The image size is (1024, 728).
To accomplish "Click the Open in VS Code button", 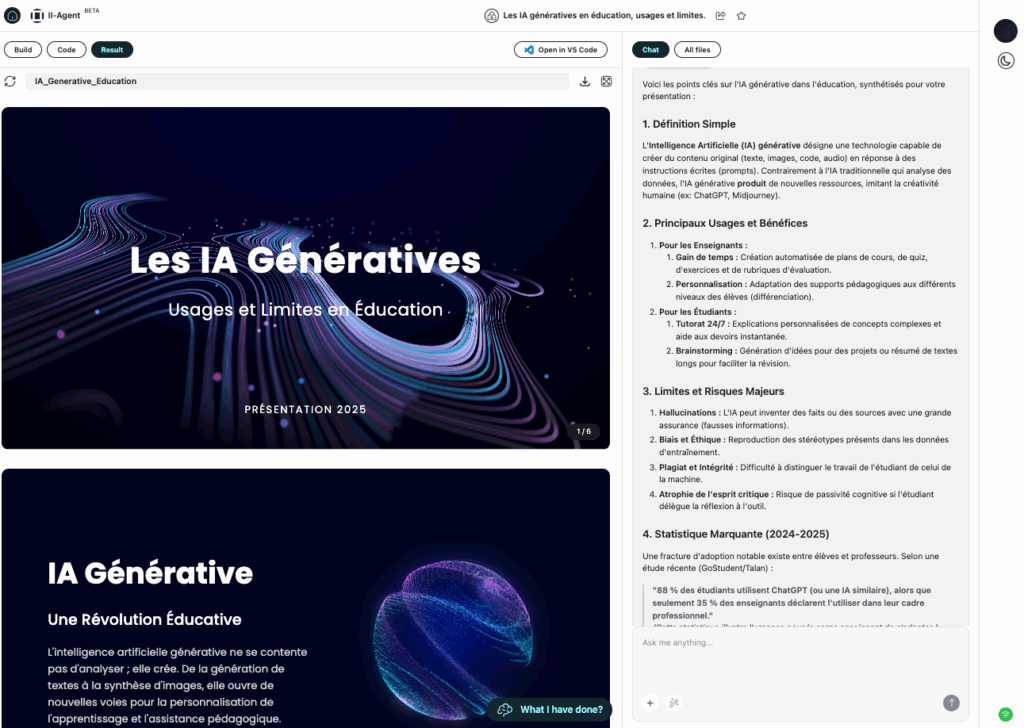I will pos(560,50).
